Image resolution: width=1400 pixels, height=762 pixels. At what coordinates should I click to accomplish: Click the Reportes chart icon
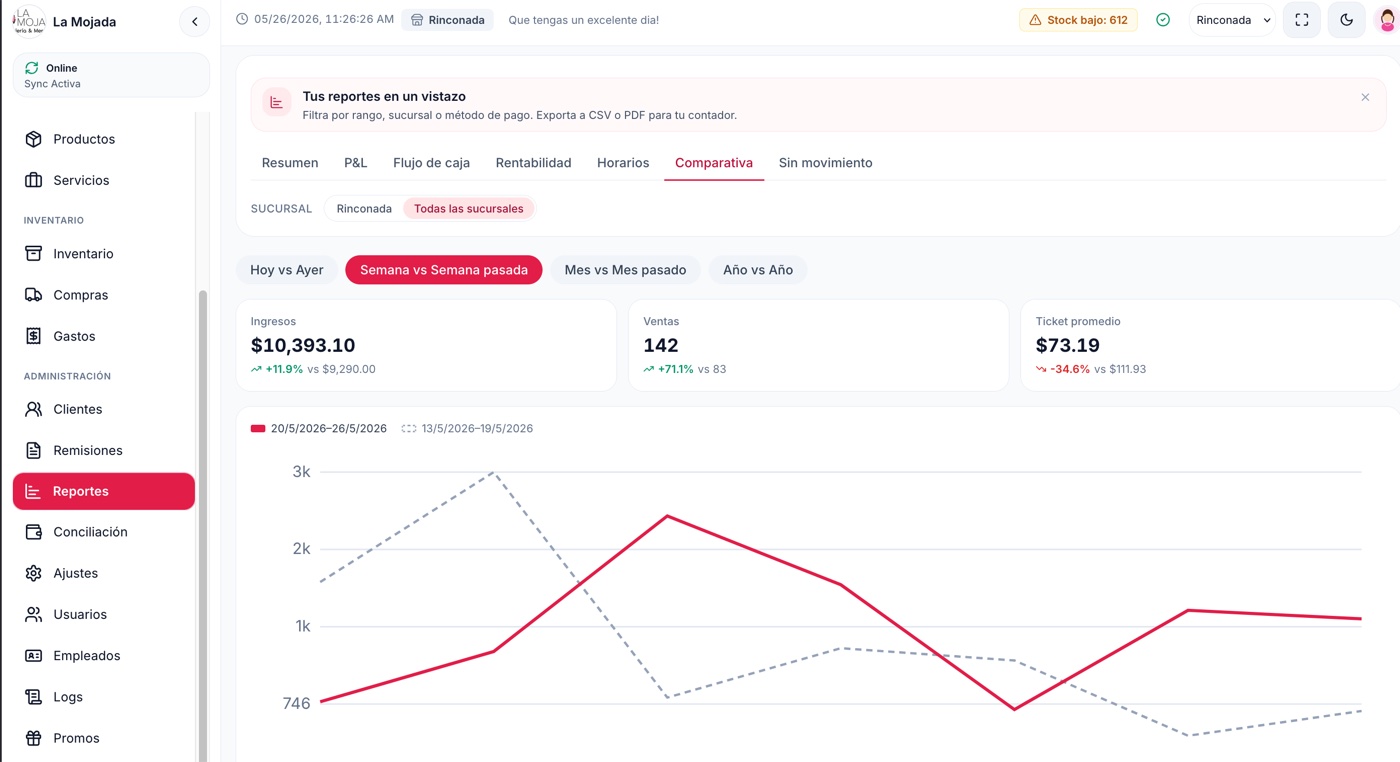pyautogui.click(x=33, y=491)
